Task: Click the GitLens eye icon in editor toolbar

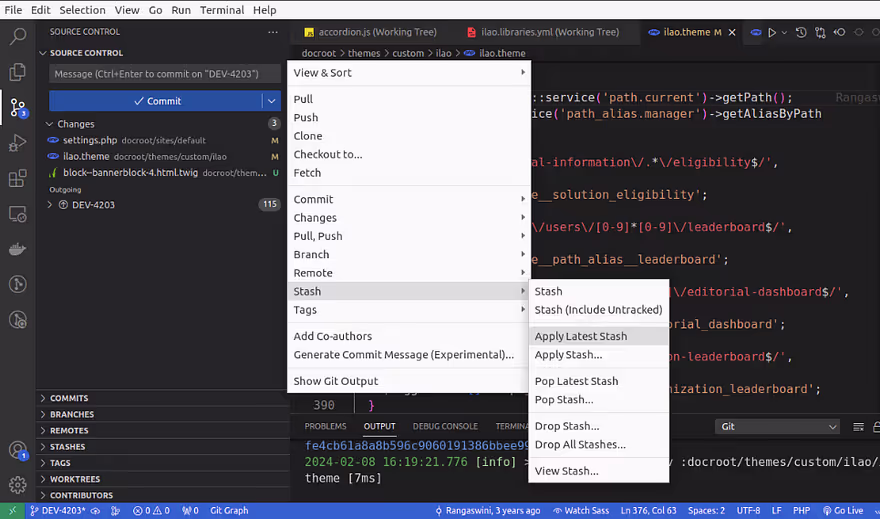Action: [x=756, y=33]
